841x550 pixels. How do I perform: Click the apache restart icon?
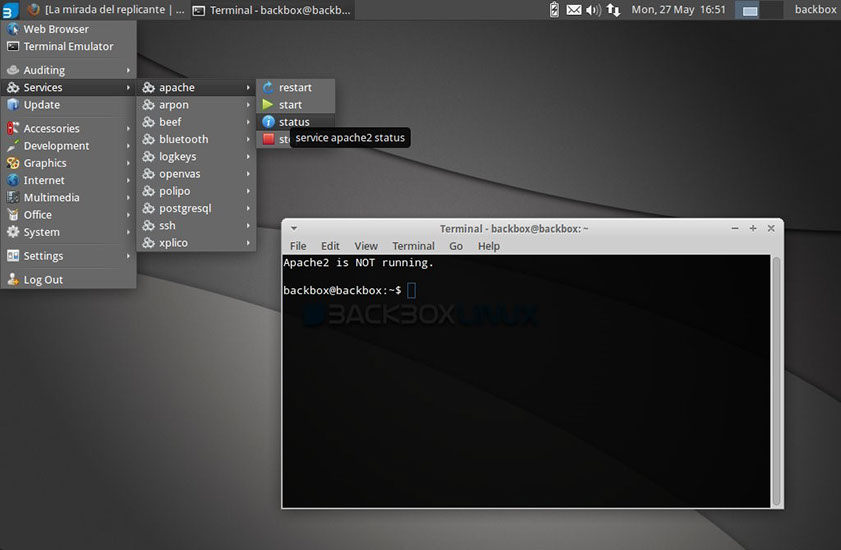point(268,88)
